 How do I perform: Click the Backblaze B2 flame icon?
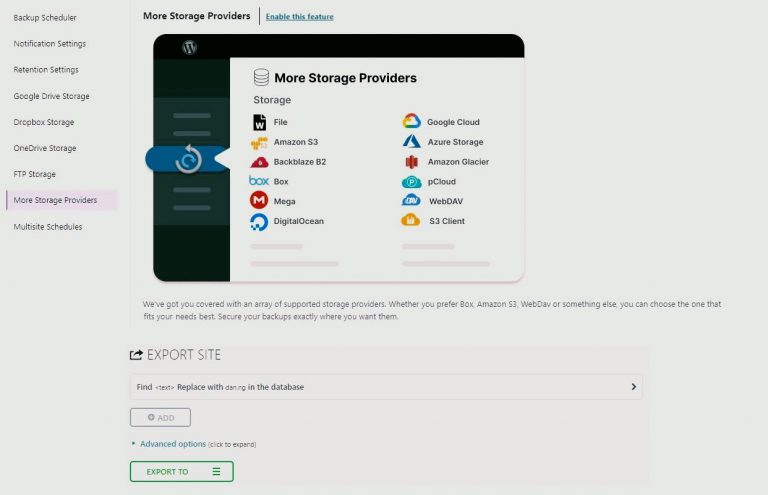[259, 162]
